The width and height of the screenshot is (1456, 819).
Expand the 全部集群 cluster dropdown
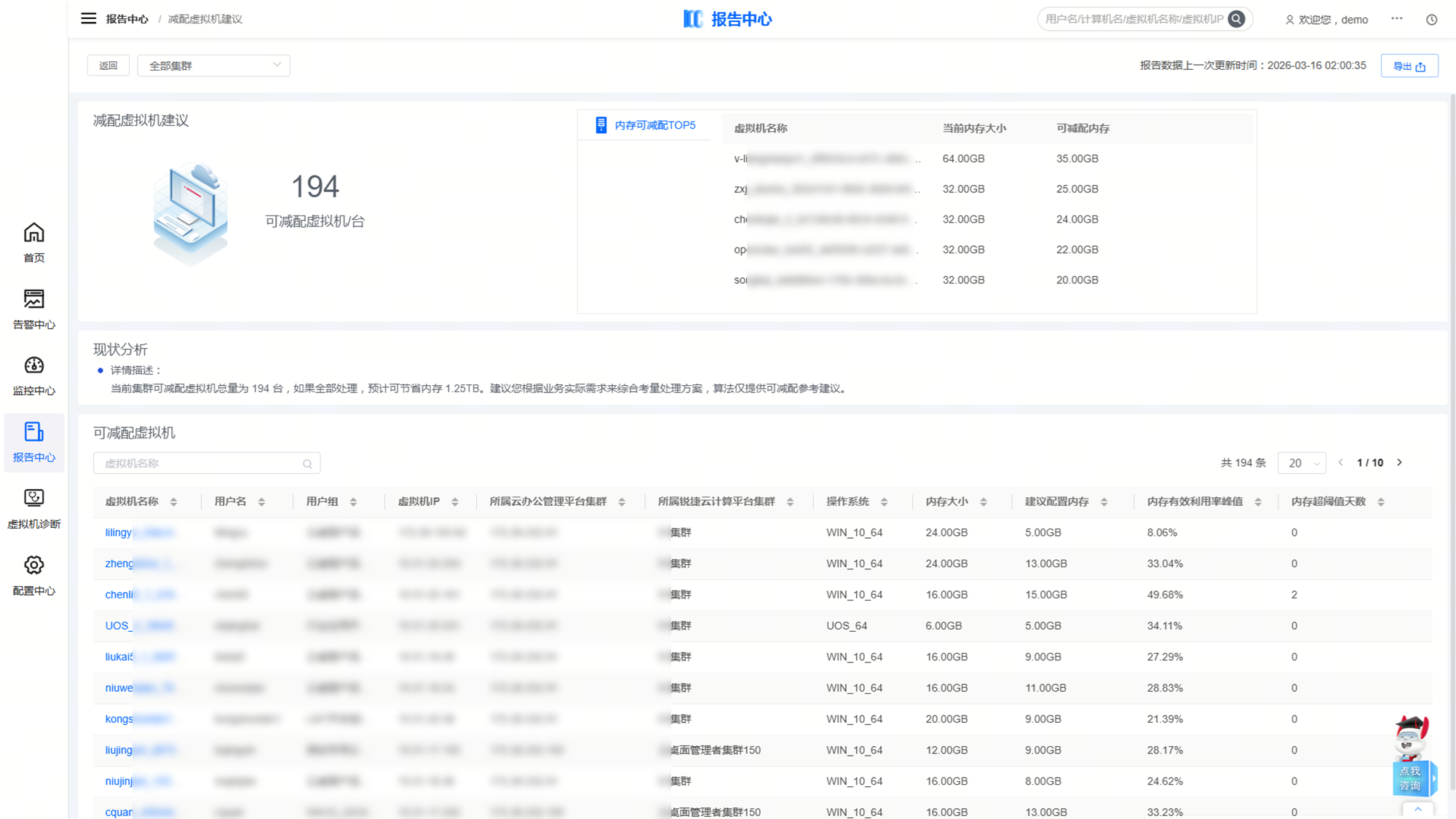click(213, 66)
